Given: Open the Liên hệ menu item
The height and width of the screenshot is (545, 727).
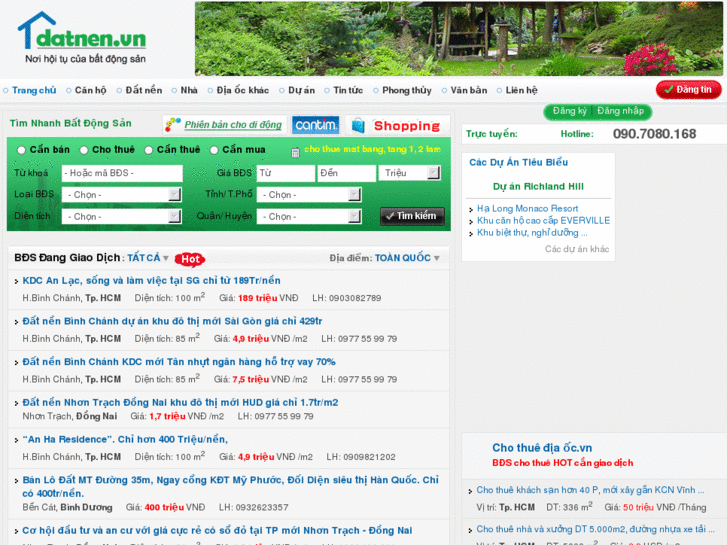Looking at the screenshot, I should (521, 90).
